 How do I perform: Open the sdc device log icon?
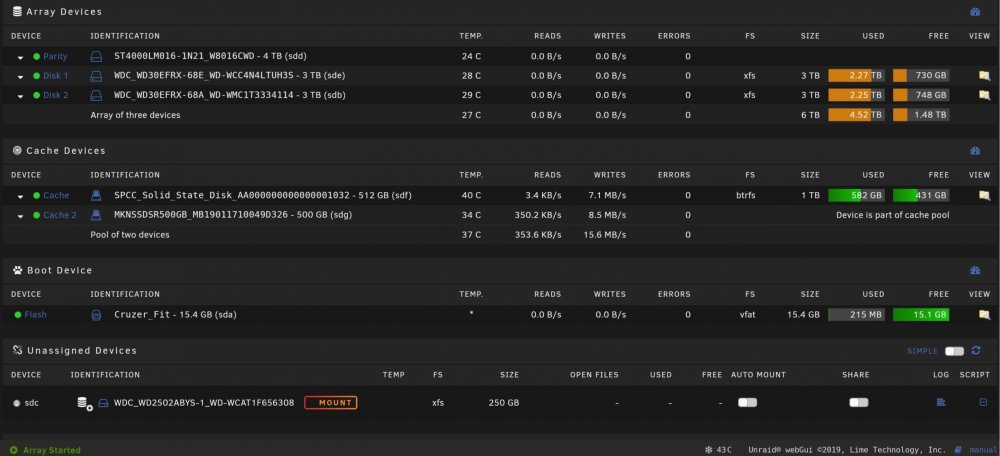[941, 402]
